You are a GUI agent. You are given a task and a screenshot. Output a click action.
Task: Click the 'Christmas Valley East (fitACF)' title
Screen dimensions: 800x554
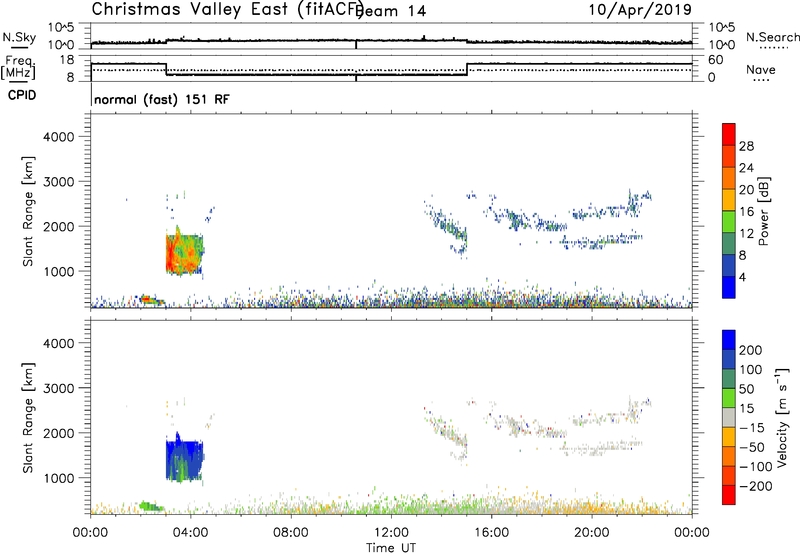[x=228, y=10]
